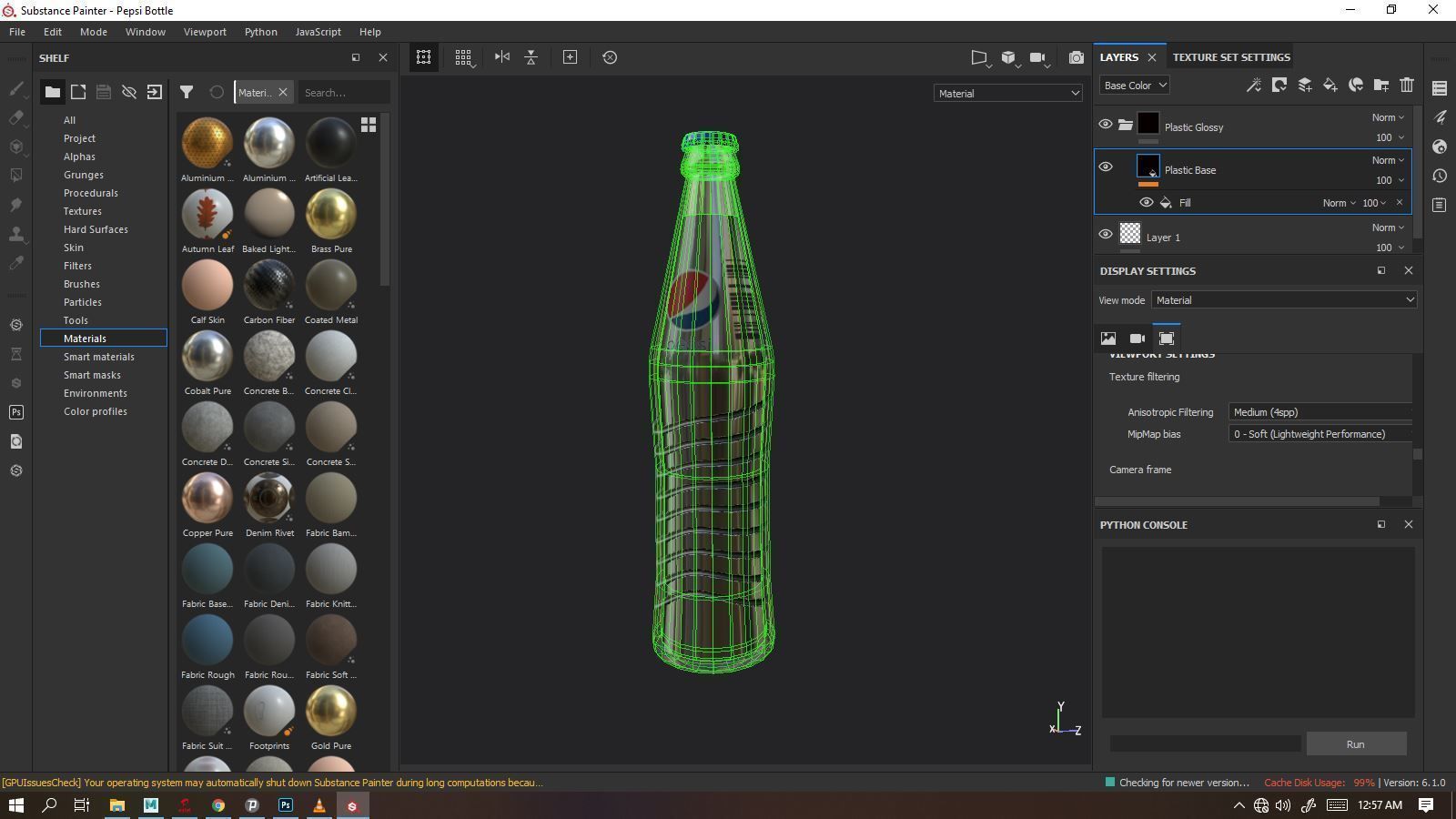This screenshot has height=819, width=1456.
Task: Select the Environments shelf category
Action: 96,393
